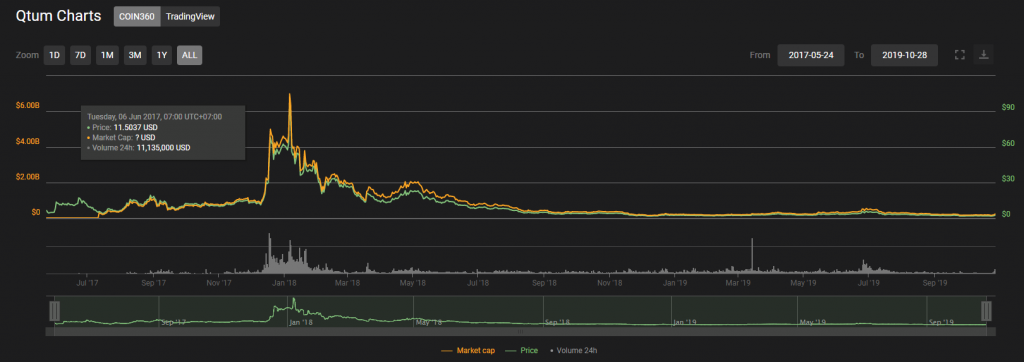Click the $4.00B market cap axis label
Image resolution: width=1024 pixels, height=362 pixels.
pos(28,141)
